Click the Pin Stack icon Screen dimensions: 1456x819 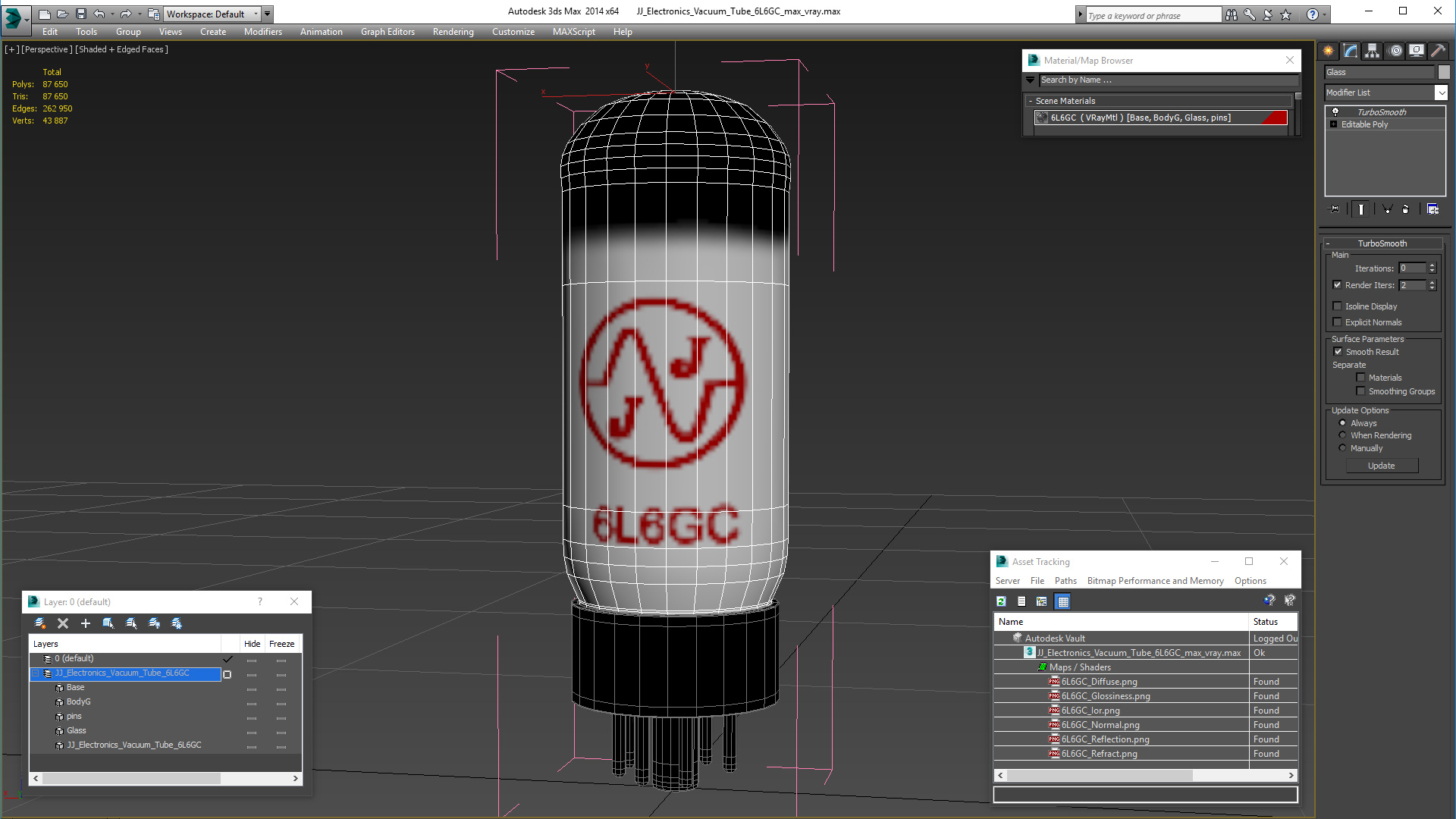click(x=1335, y=209)
